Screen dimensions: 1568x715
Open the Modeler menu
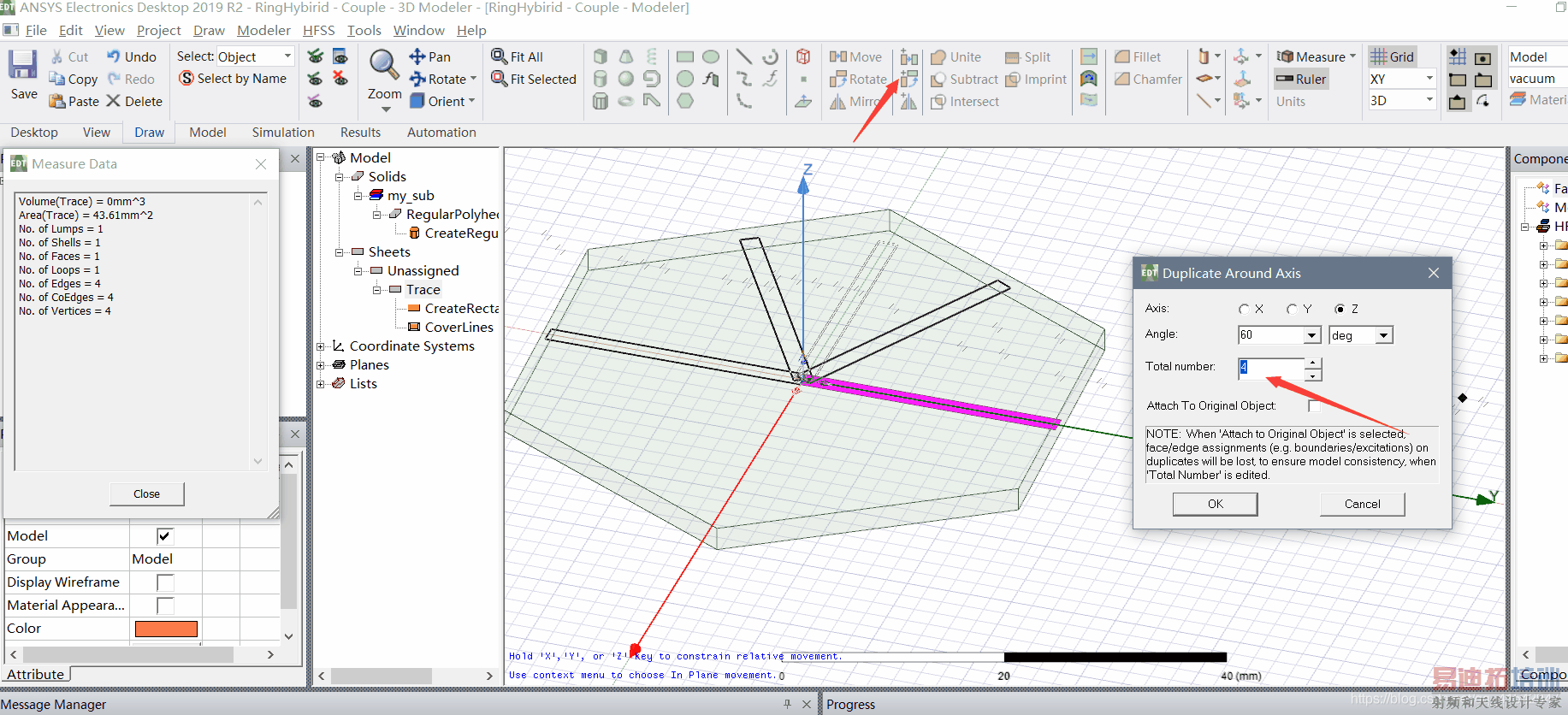(263, 31)
